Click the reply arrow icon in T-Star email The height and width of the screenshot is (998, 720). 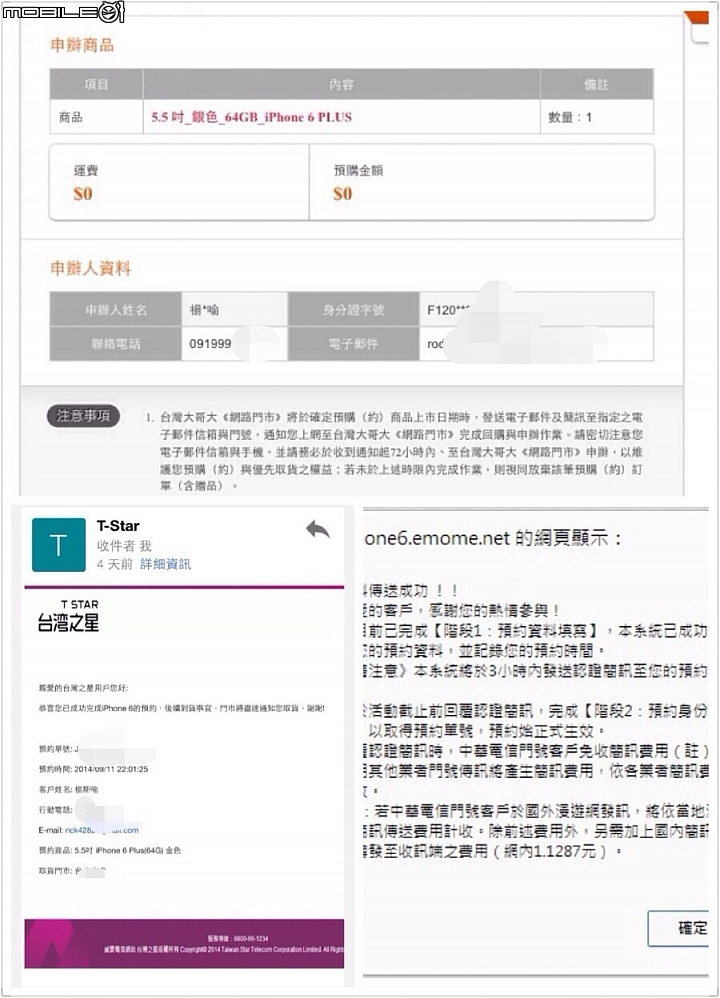click(318, 530)
